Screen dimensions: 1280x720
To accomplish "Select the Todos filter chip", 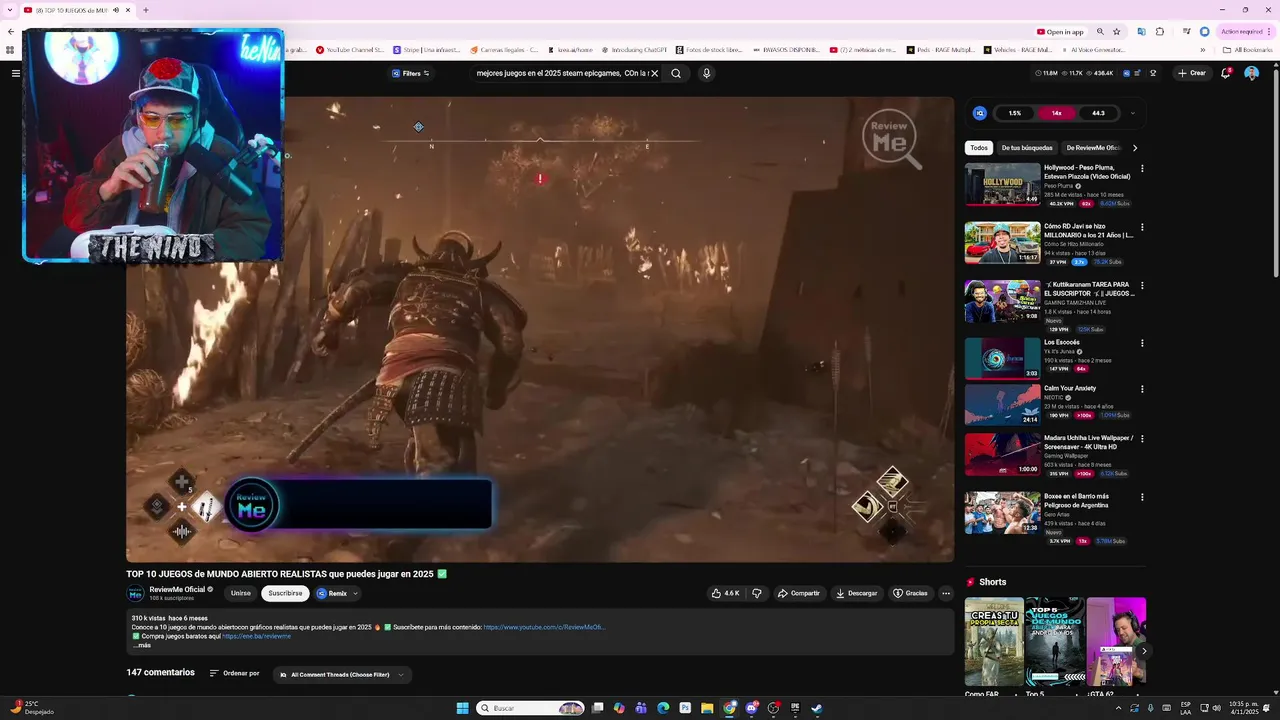I will pos(979,148).
